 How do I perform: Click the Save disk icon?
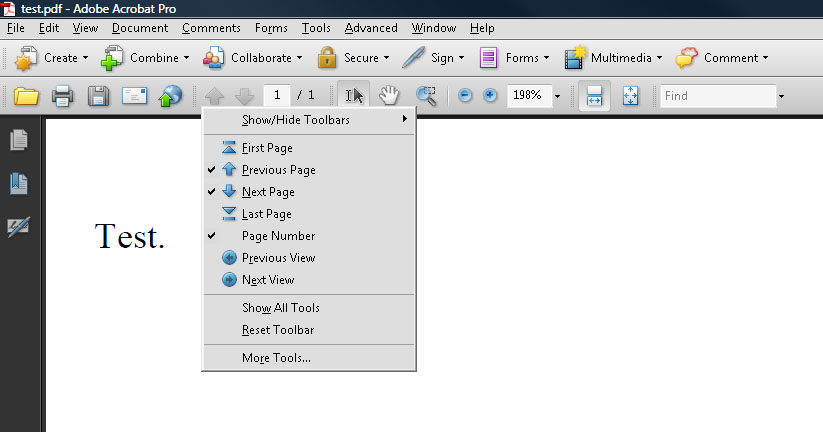point(97,96)
